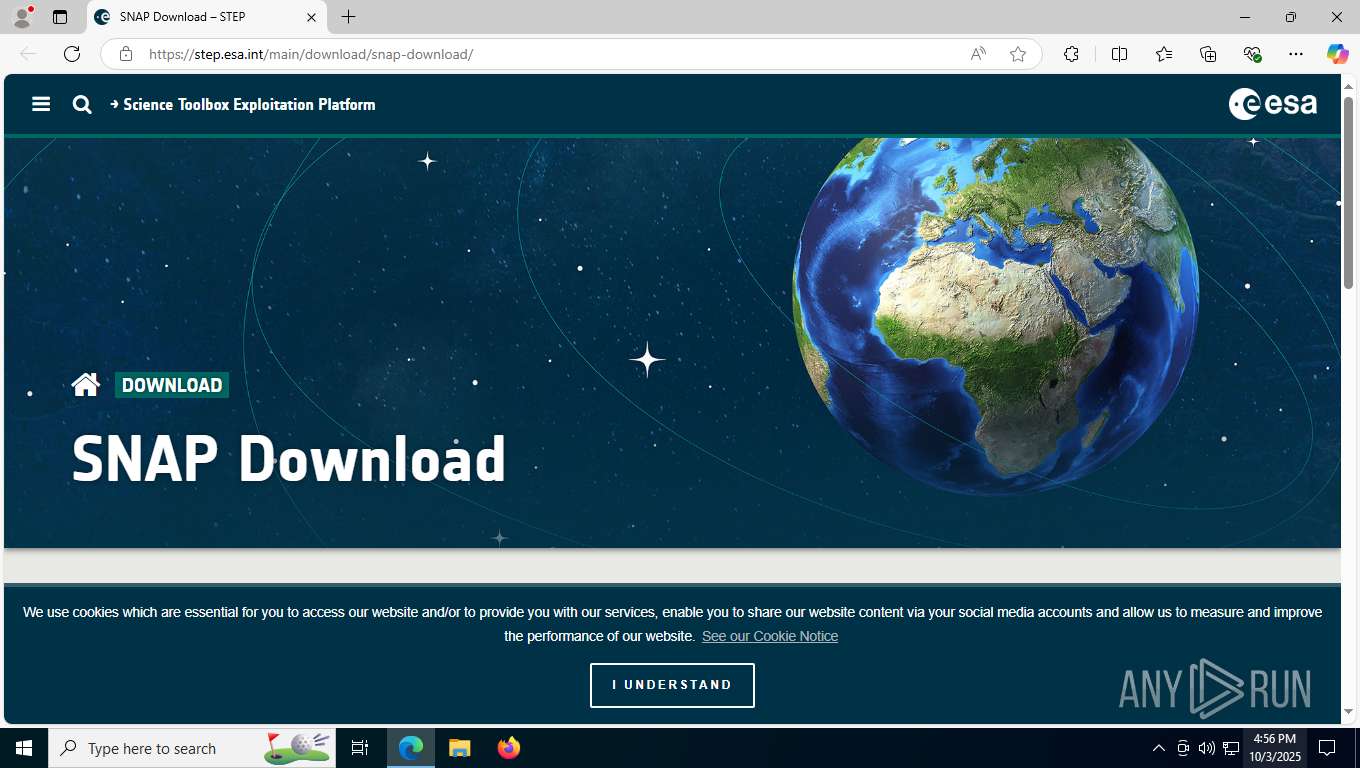Open the Favorites list
The height and width of the screenshot is (768, 1360).
tap(1164, 54)
